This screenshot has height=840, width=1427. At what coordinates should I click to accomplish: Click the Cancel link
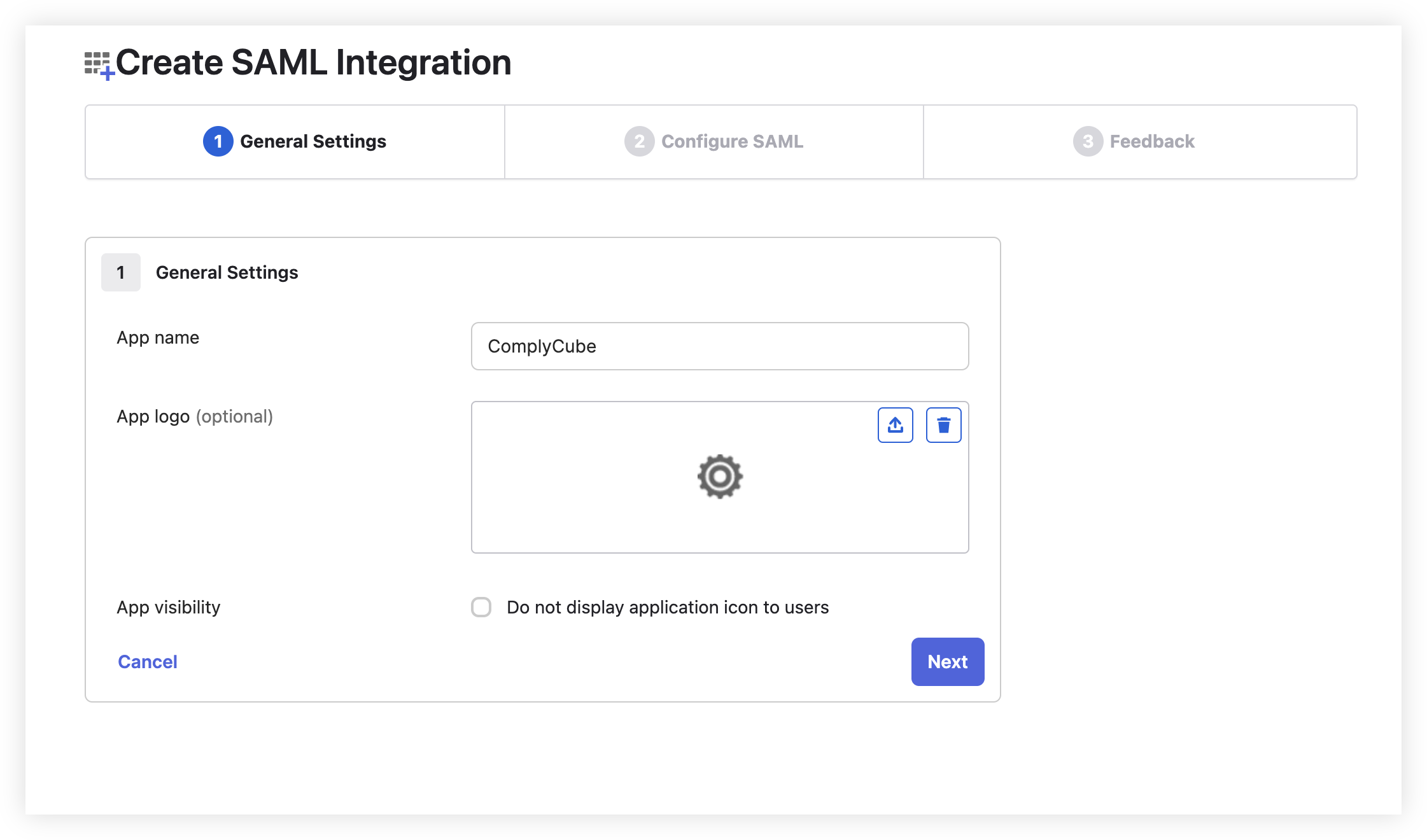pyautogui.click(x=148, y=662)
